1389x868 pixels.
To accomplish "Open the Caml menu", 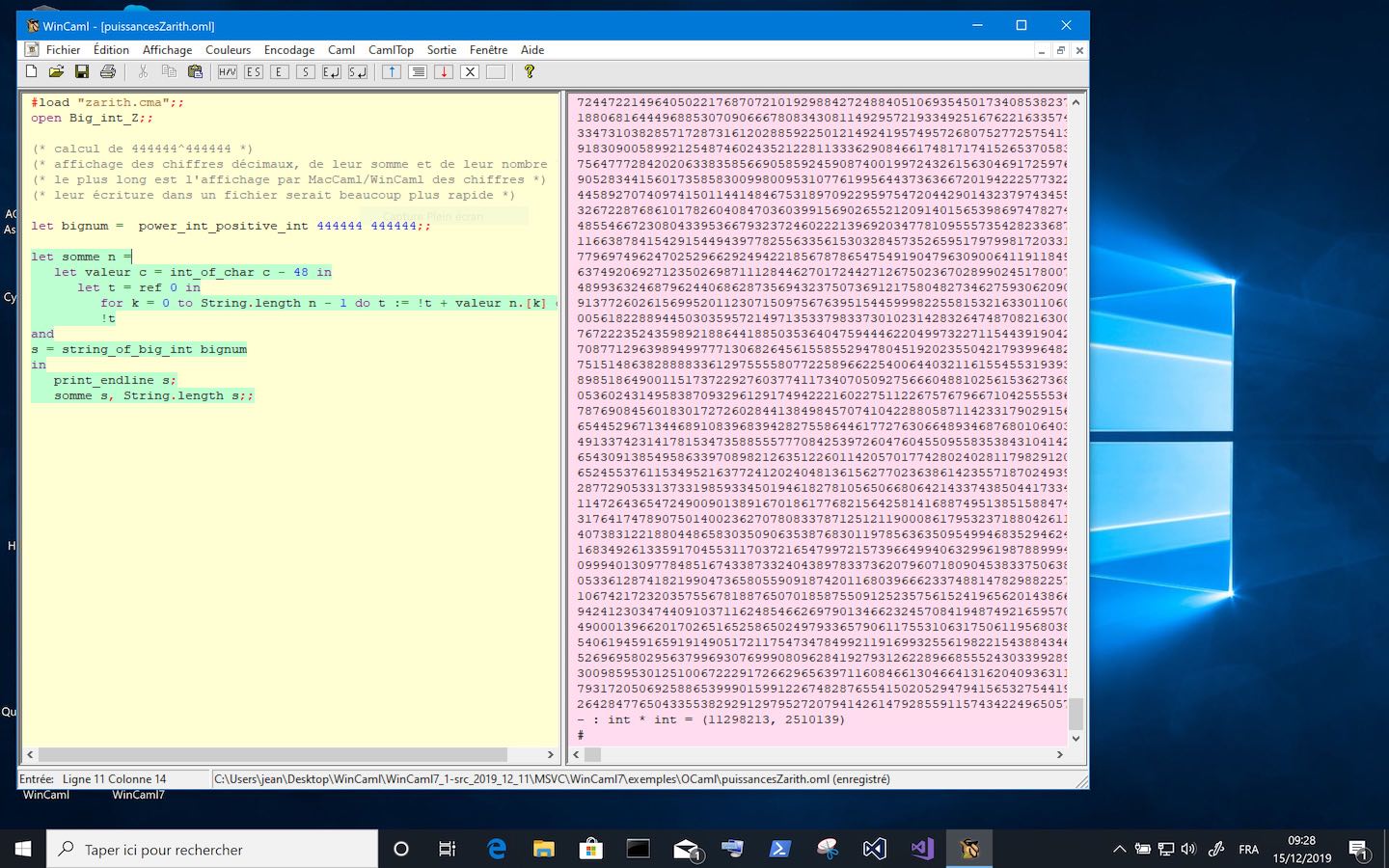I will coord(341,50).
